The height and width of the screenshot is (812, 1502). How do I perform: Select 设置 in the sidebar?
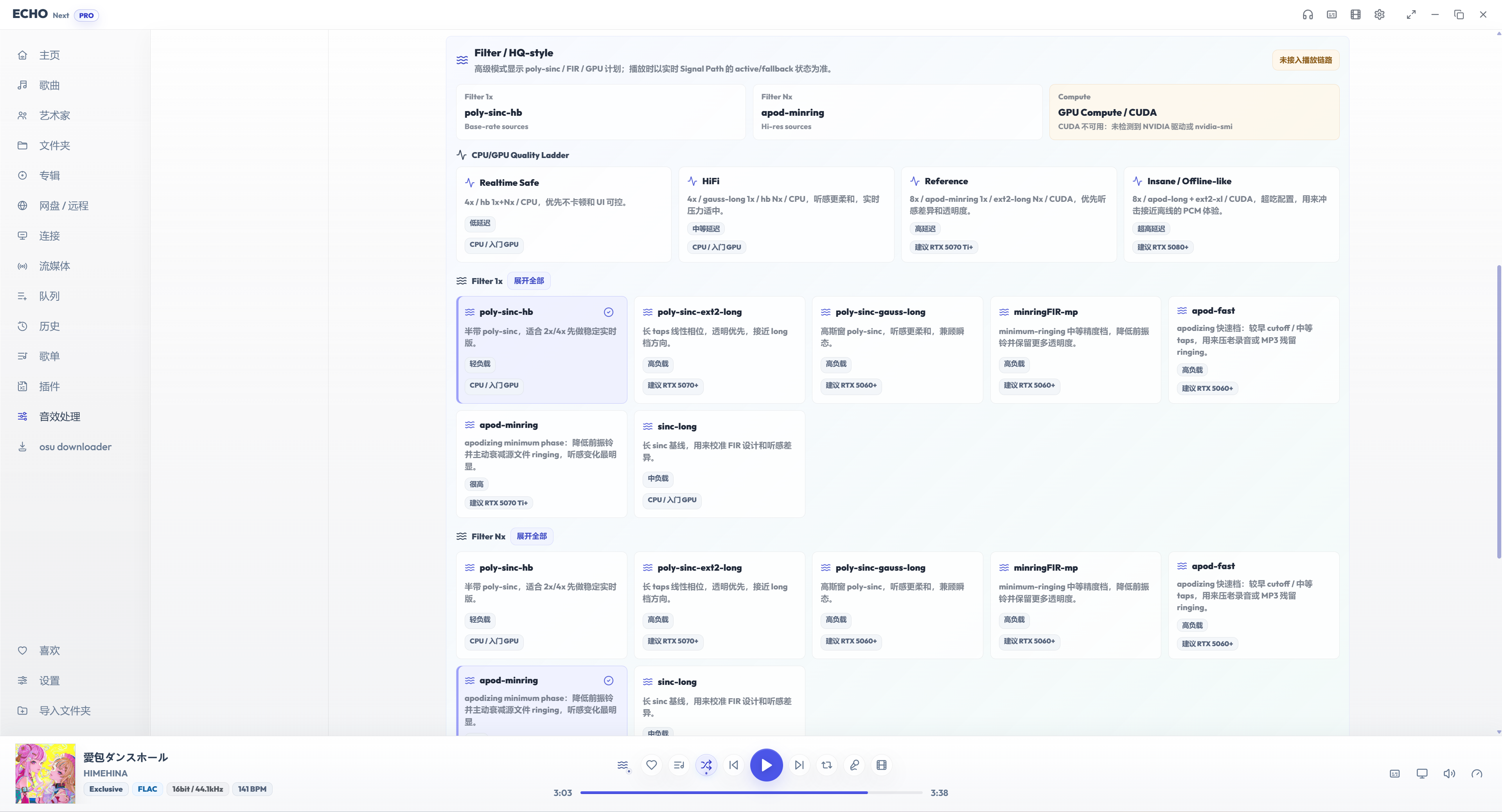75,680
